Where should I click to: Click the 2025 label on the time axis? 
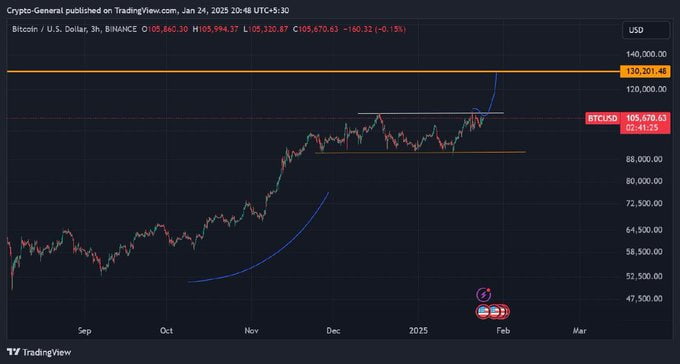[x=418, y=331]
